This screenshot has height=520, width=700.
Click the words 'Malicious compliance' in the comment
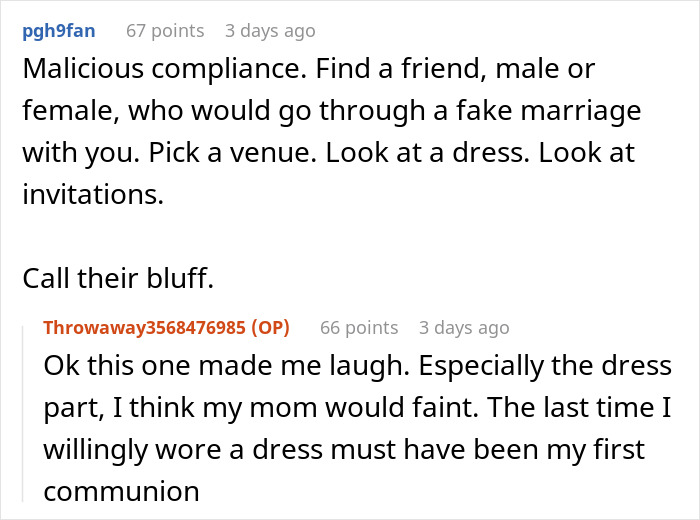(165, 69)
